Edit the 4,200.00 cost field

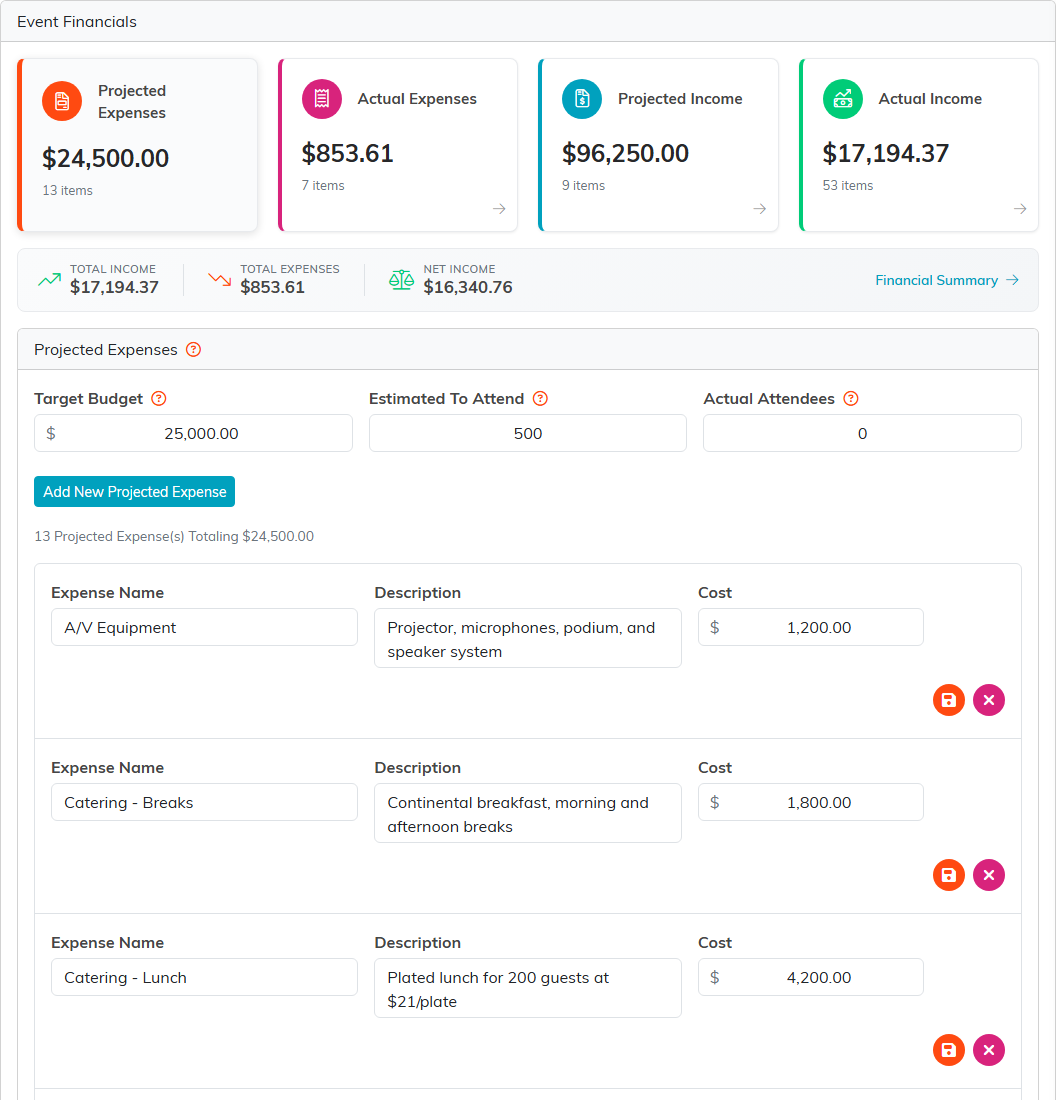tap(810, 977)
